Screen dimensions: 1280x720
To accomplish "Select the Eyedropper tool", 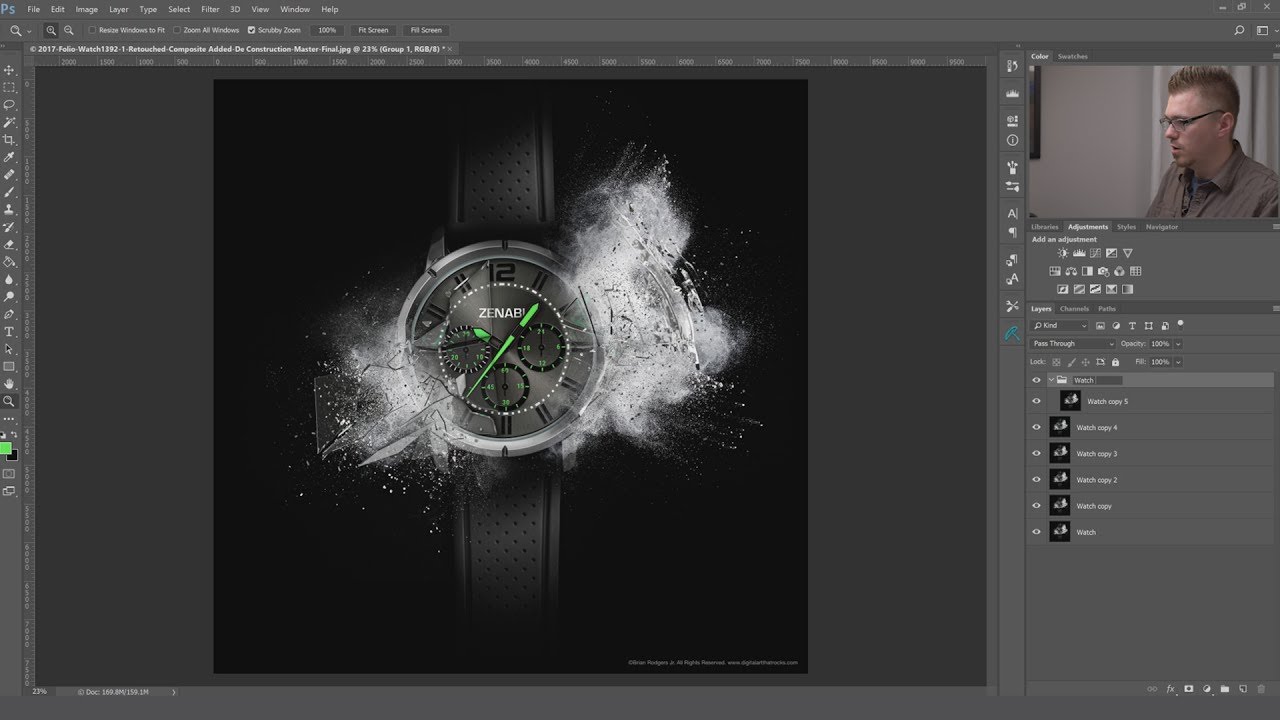I will pos(9,157).
